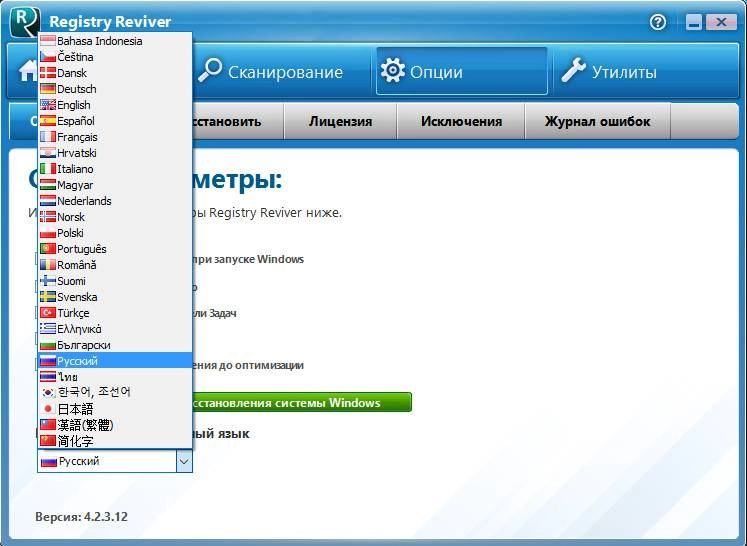Click the Swedish flag icon
This screenshot has height=546, width=747.
tap(48, 297)
